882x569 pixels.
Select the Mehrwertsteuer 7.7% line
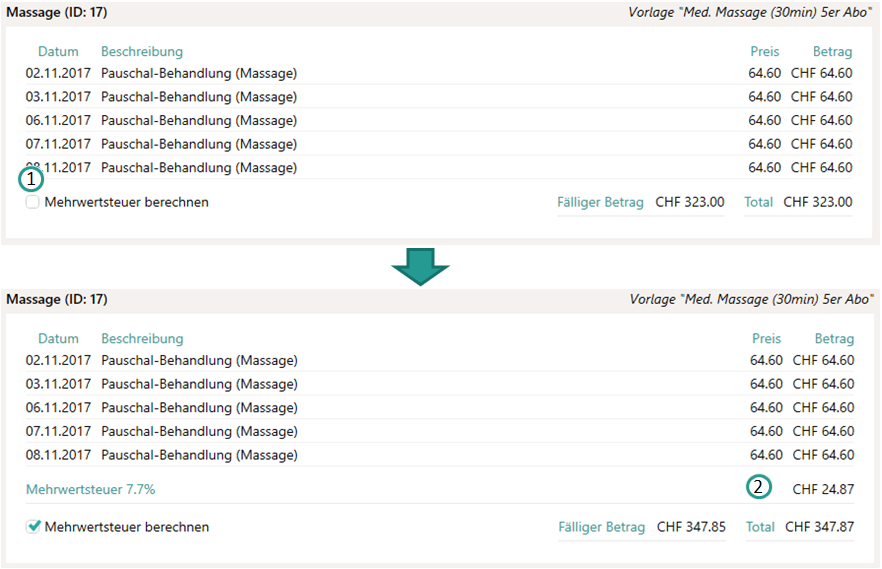click(x=90, y=490)
